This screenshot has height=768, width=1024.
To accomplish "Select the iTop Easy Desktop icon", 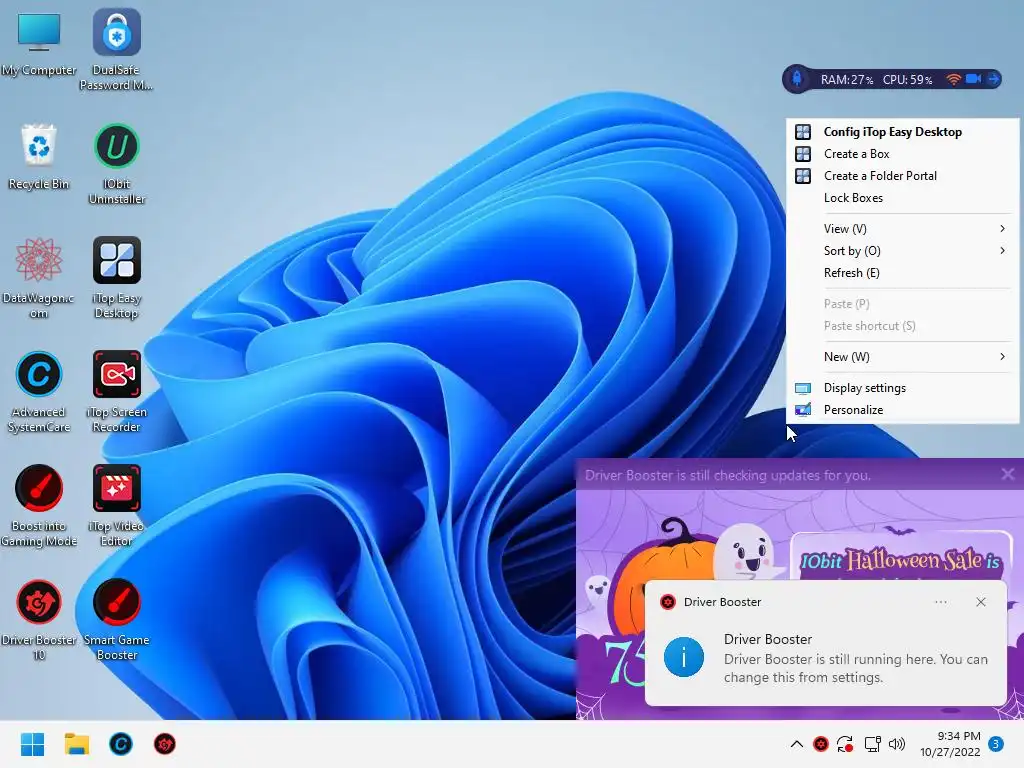I will [116, 278].
